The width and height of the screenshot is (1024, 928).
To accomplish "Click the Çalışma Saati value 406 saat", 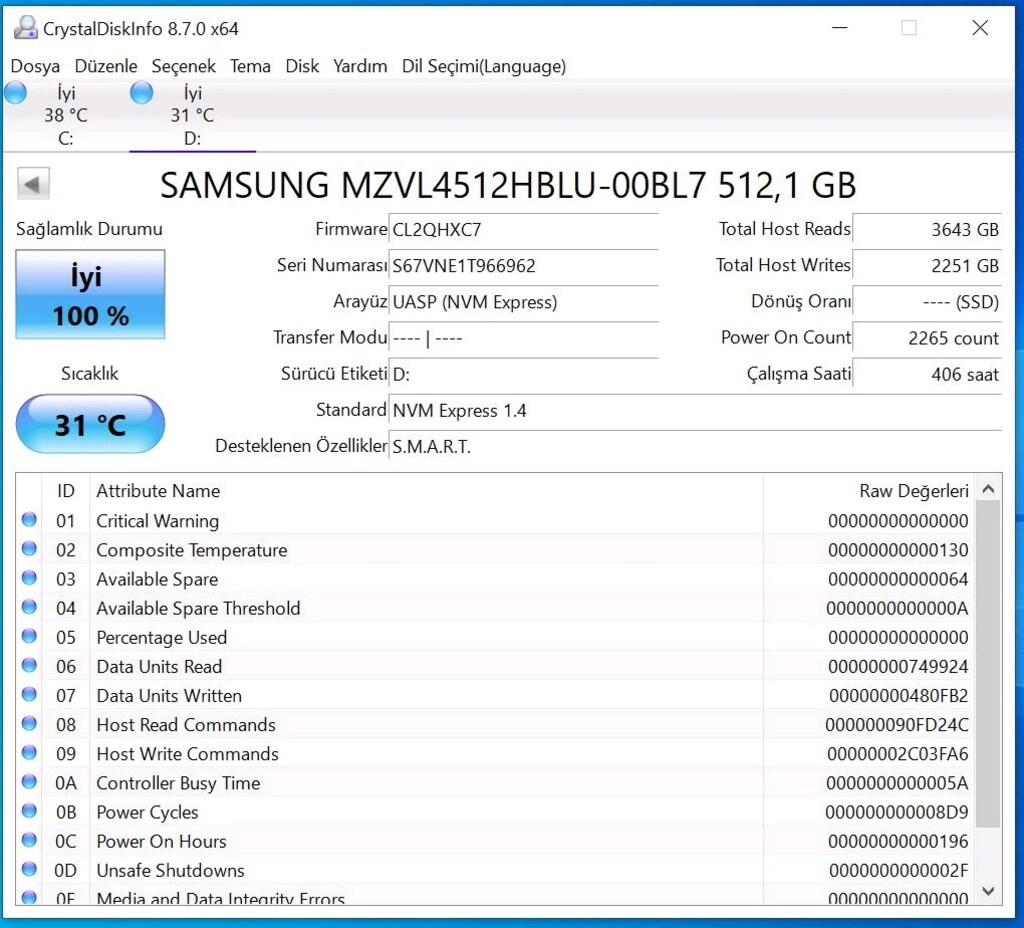I will (927, 374).
